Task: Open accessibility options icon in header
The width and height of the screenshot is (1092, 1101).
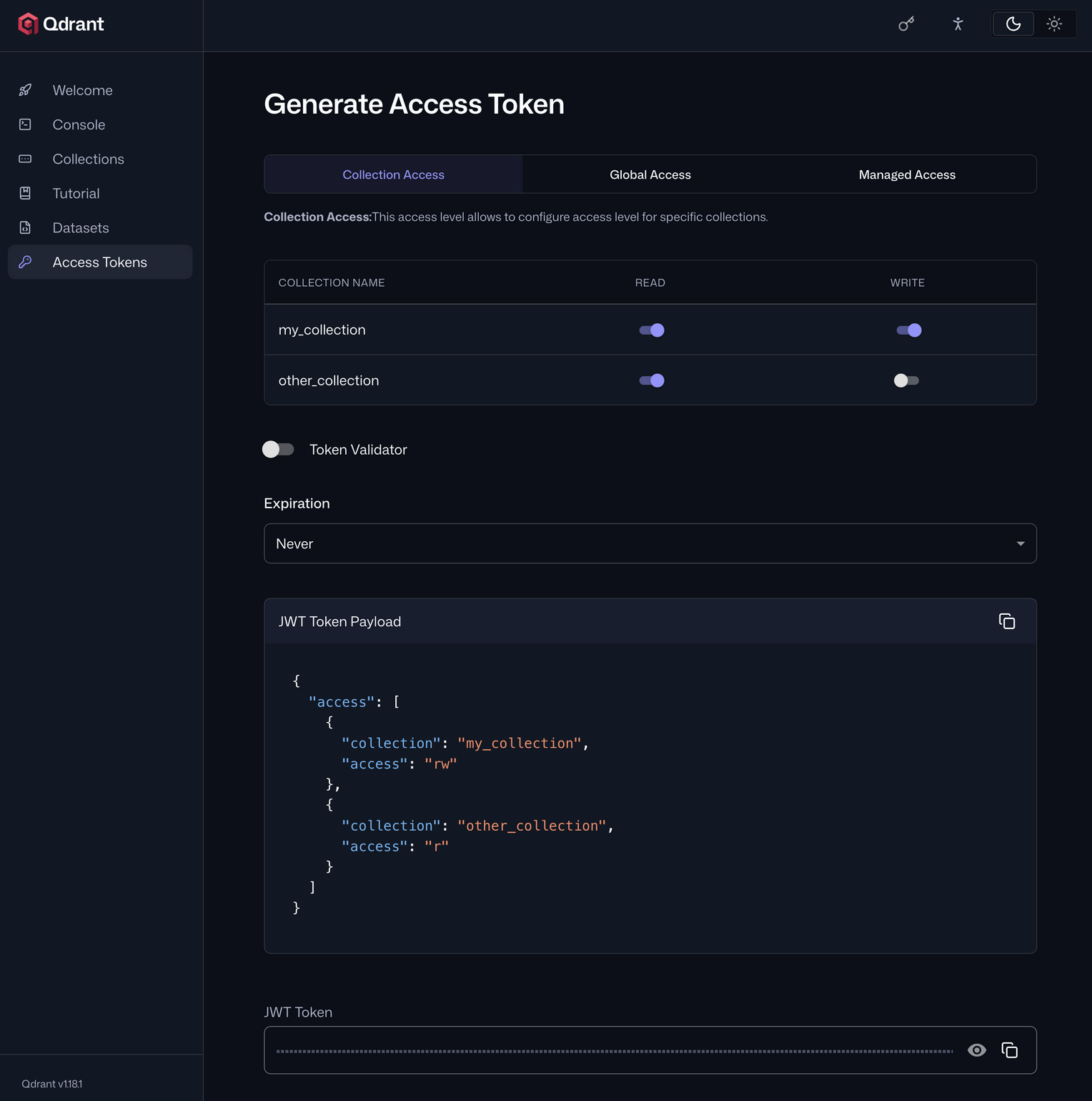Action: click(x=958, y=24)
